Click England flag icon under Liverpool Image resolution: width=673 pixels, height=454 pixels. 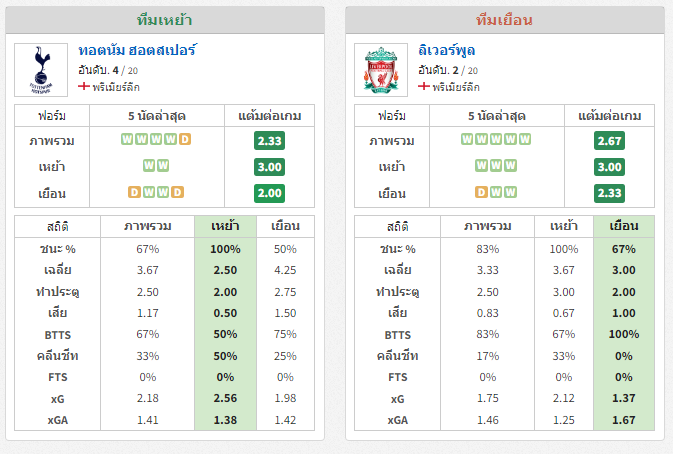424,87
